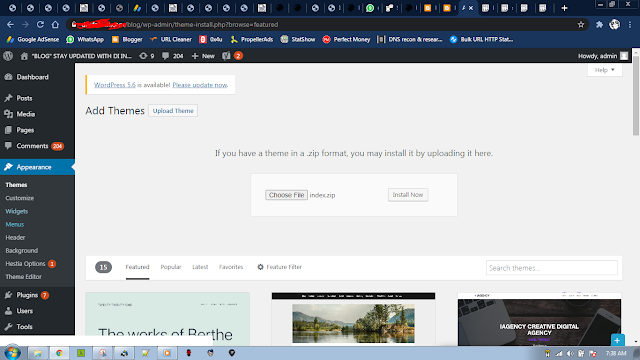
Task: Switch to the Popular themes tab
Action: pyautogui.click(x=171, y=267)
